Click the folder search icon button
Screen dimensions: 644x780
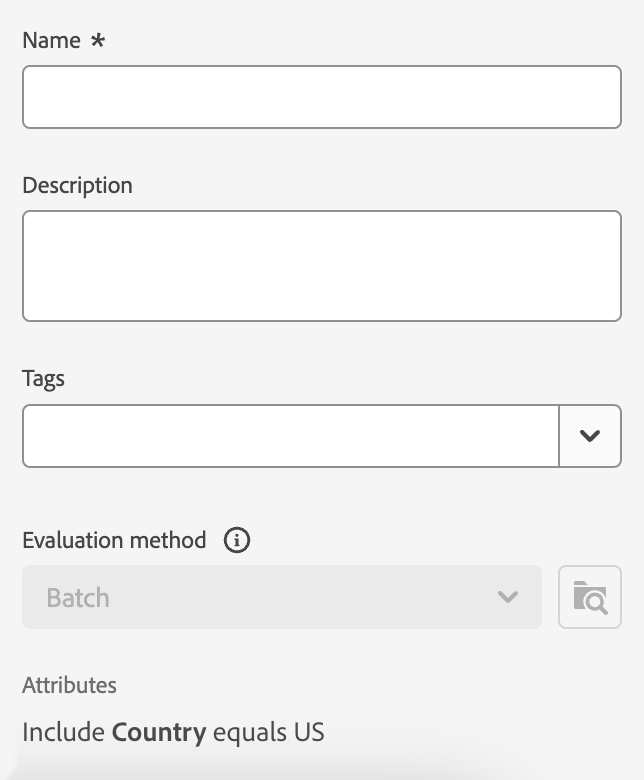click(x=590, y=598)
